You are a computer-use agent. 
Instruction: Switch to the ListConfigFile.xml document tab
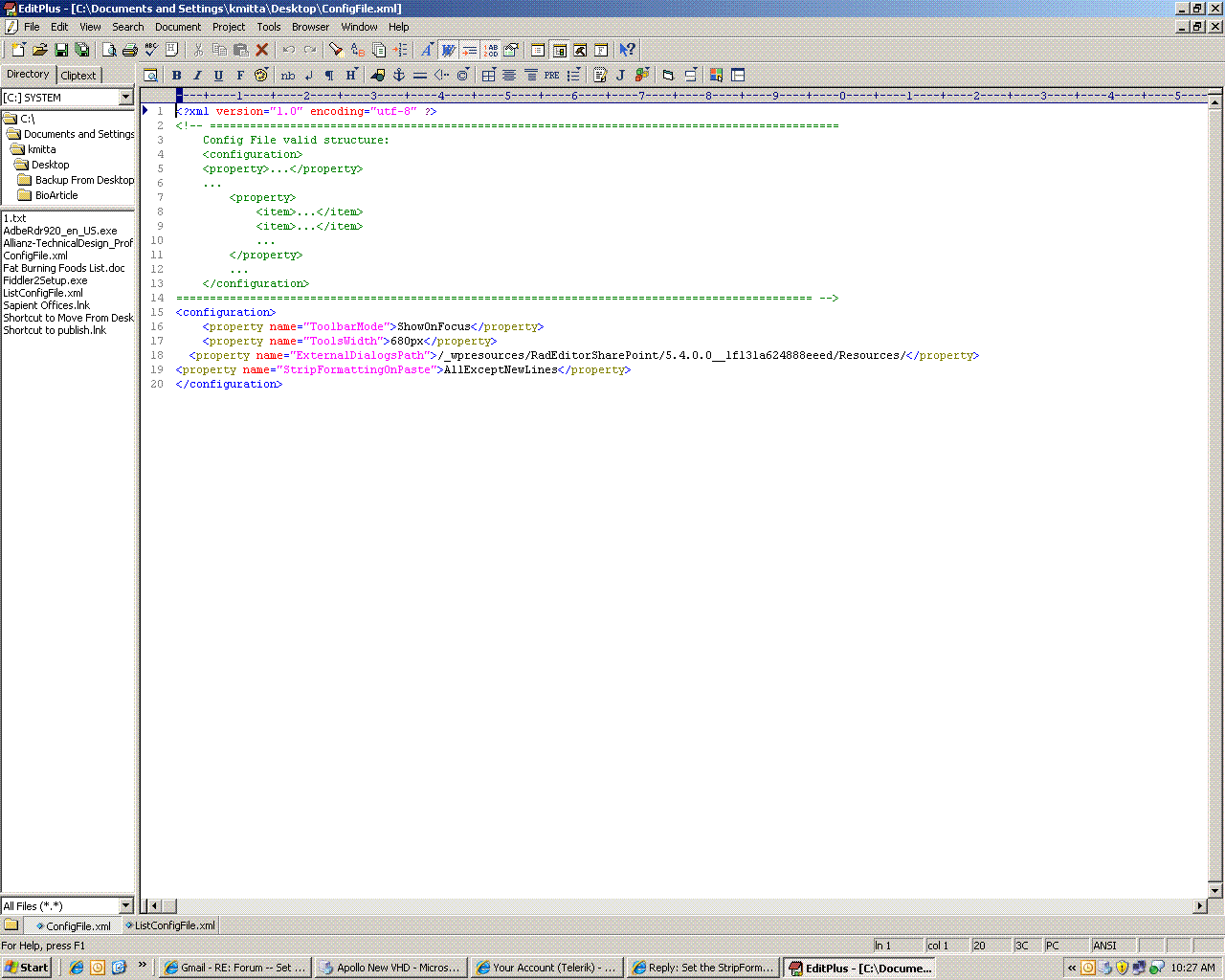(x=170, y=925)
